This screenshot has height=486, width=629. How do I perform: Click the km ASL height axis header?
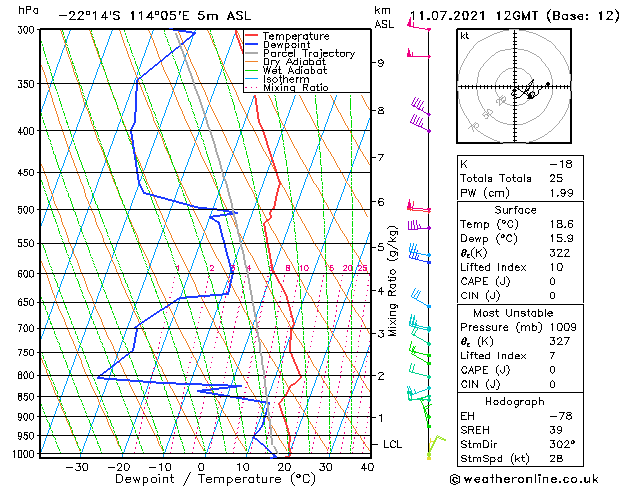click(384, 18)
